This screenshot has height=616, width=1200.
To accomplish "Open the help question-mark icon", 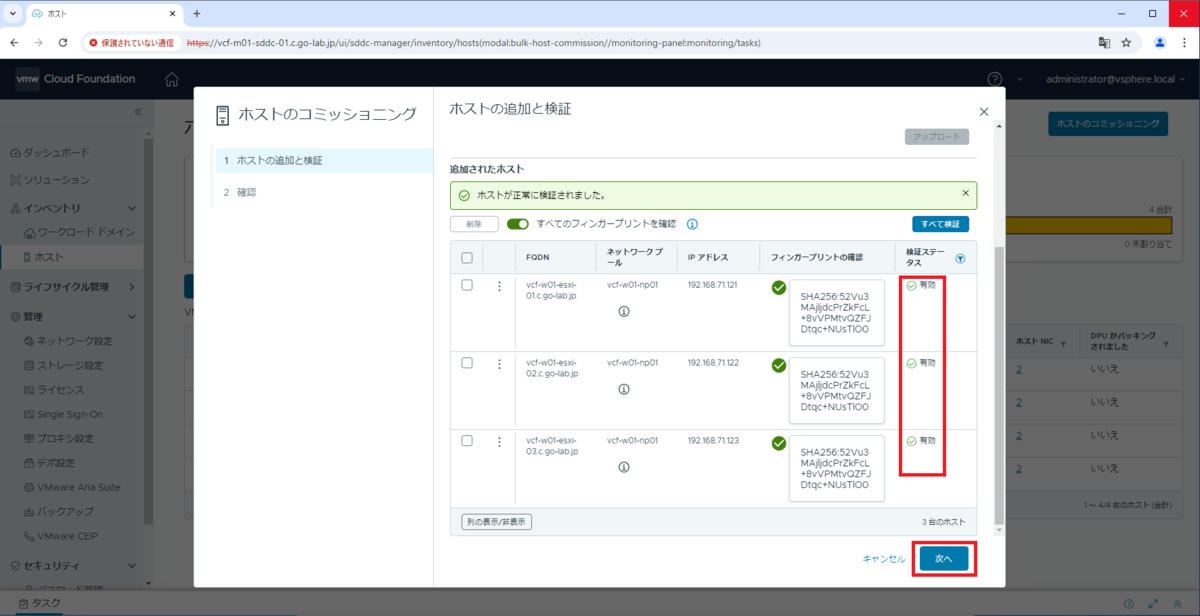I will 995,79.
